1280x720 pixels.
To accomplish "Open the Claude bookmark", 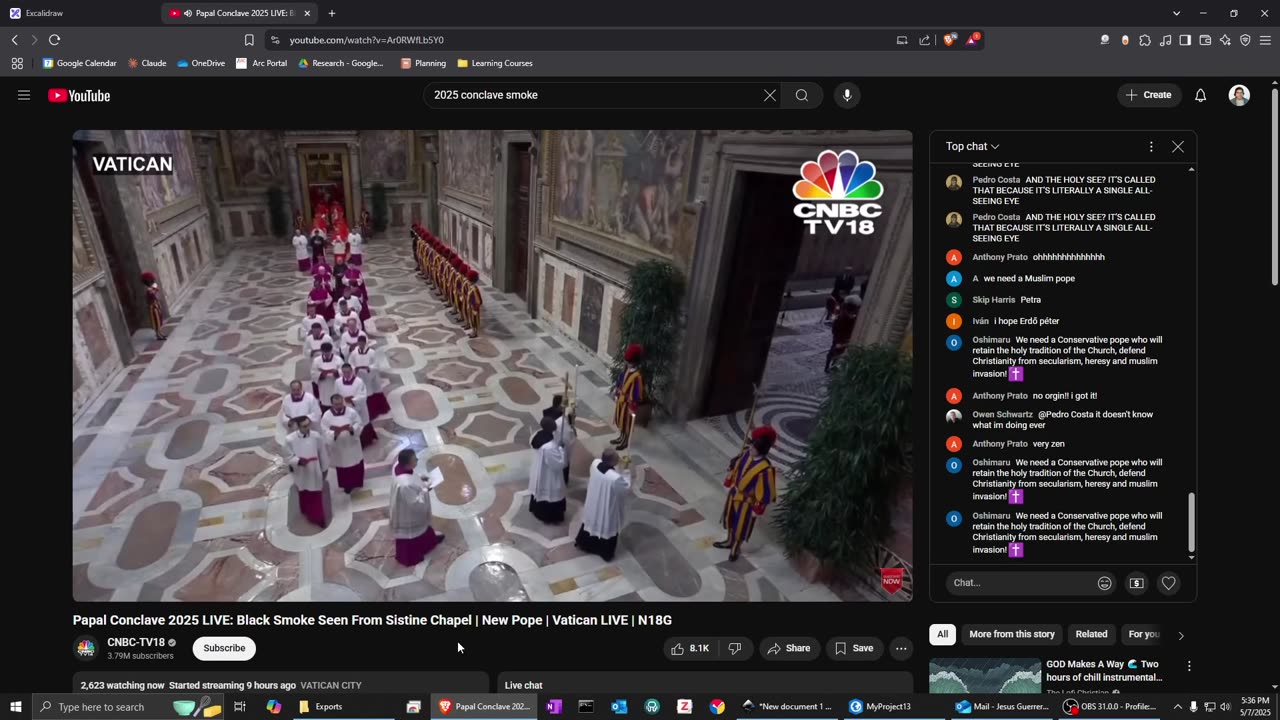I will point(147,63).
